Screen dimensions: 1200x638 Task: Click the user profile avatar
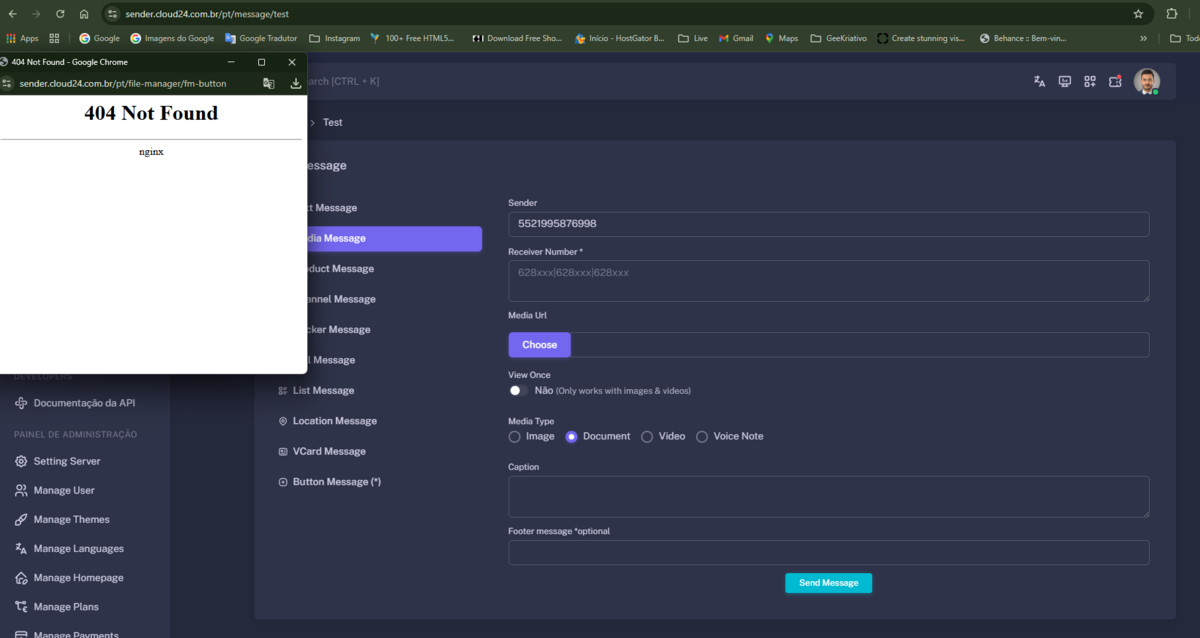[x=1146, y=81]
